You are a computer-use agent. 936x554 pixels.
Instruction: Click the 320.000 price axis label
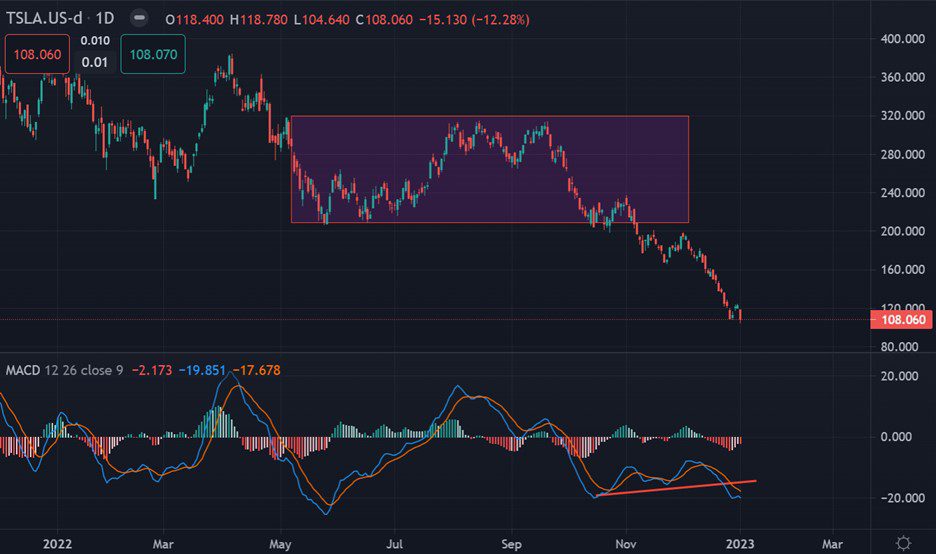pos(903,115)
